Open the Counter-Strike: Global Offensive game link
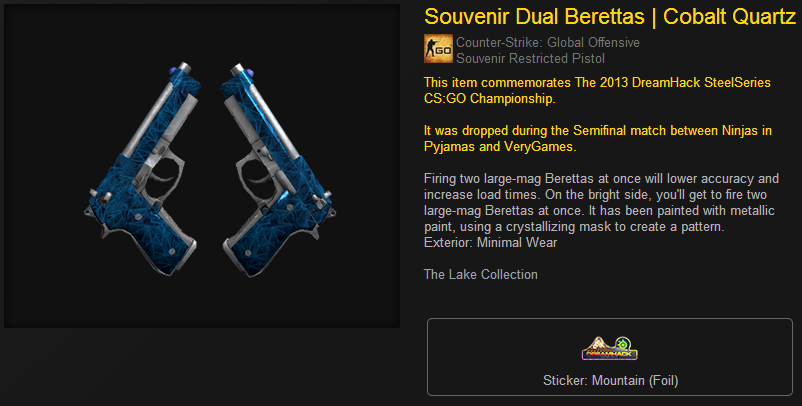 [x=548, y=42]
